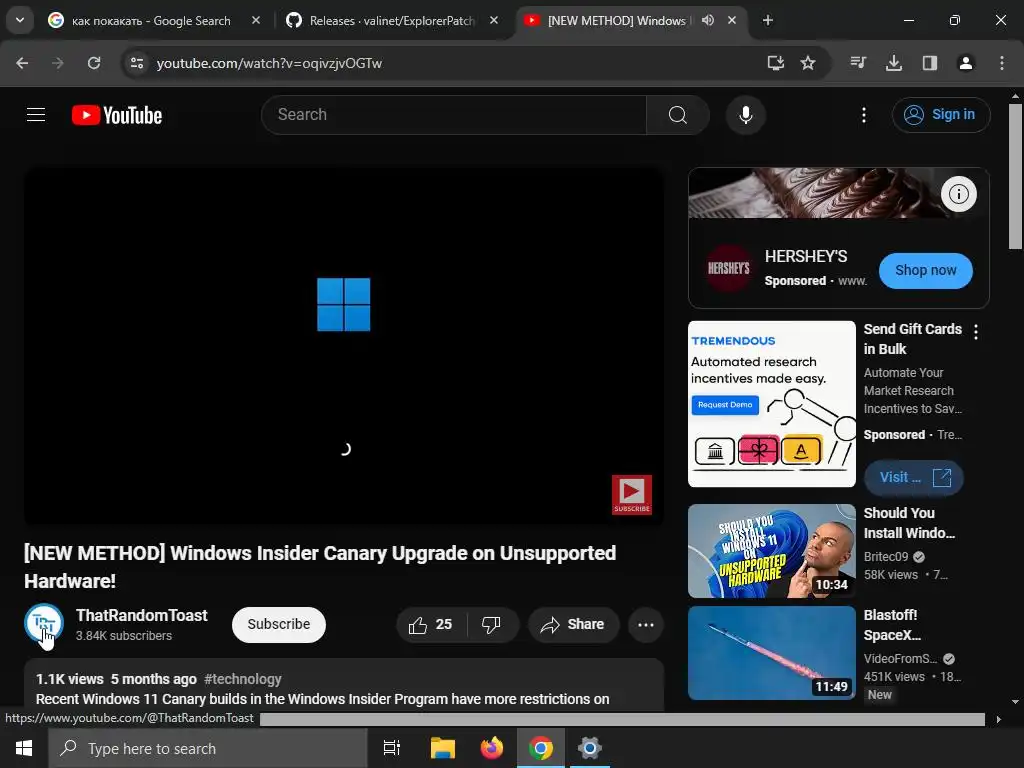Go back in Chrome browser
Viewport: 1024px width, 768px height.
(22, 63)
